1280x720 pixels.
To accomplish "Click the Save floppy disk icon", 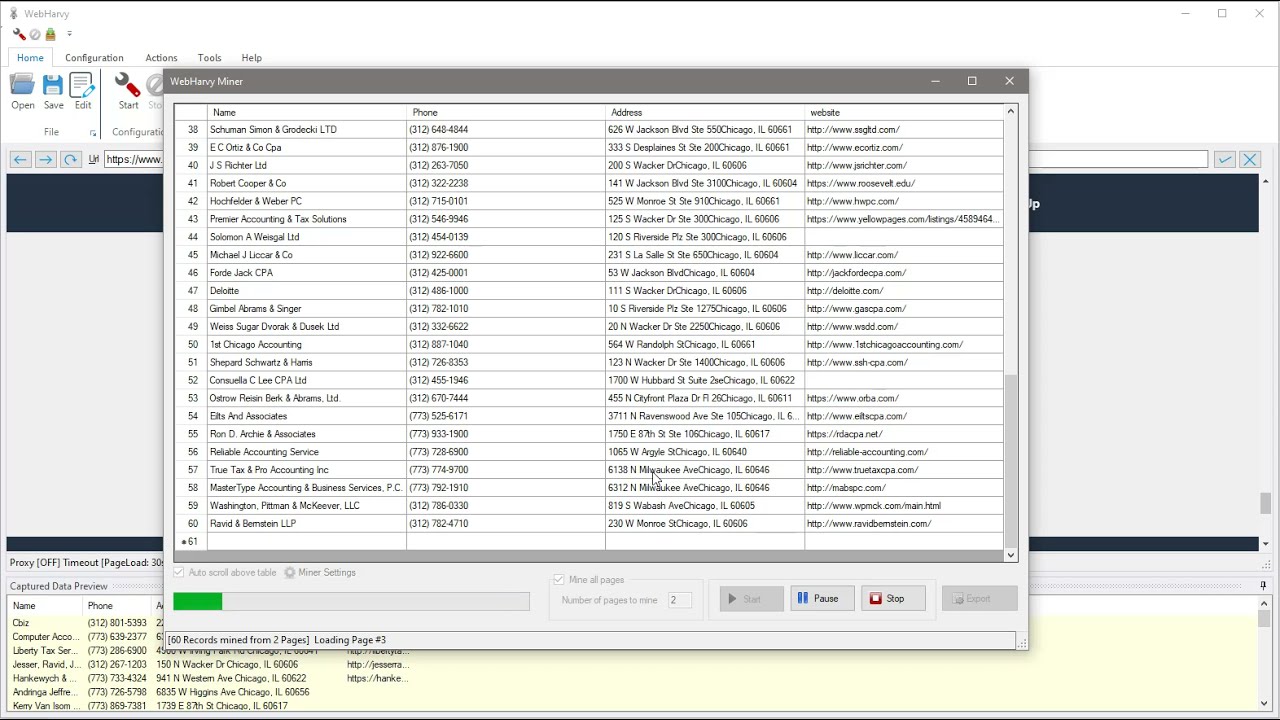I will [53, 90].
